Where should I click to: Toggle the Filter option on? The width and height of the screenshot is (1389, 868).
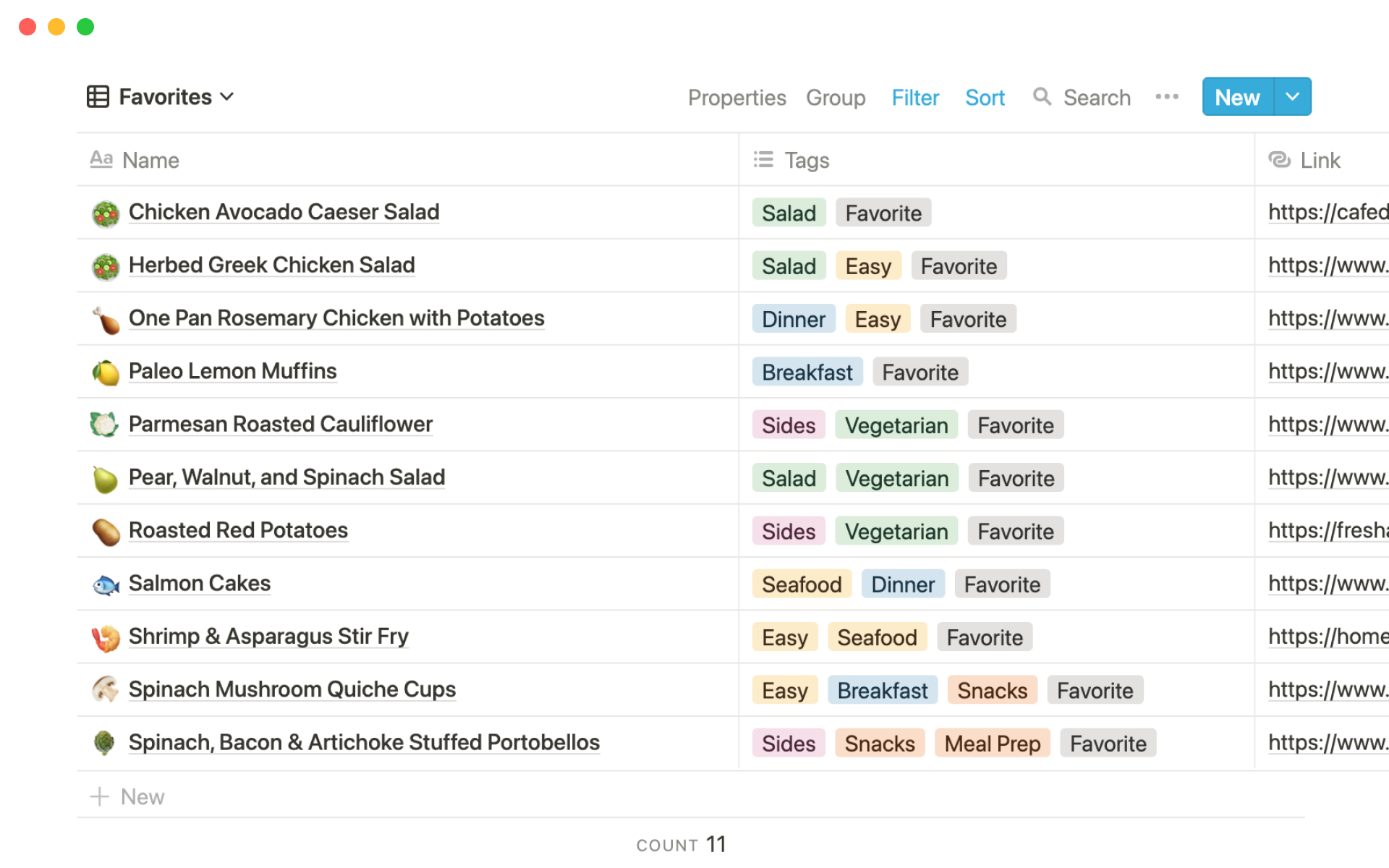[915, 97]
